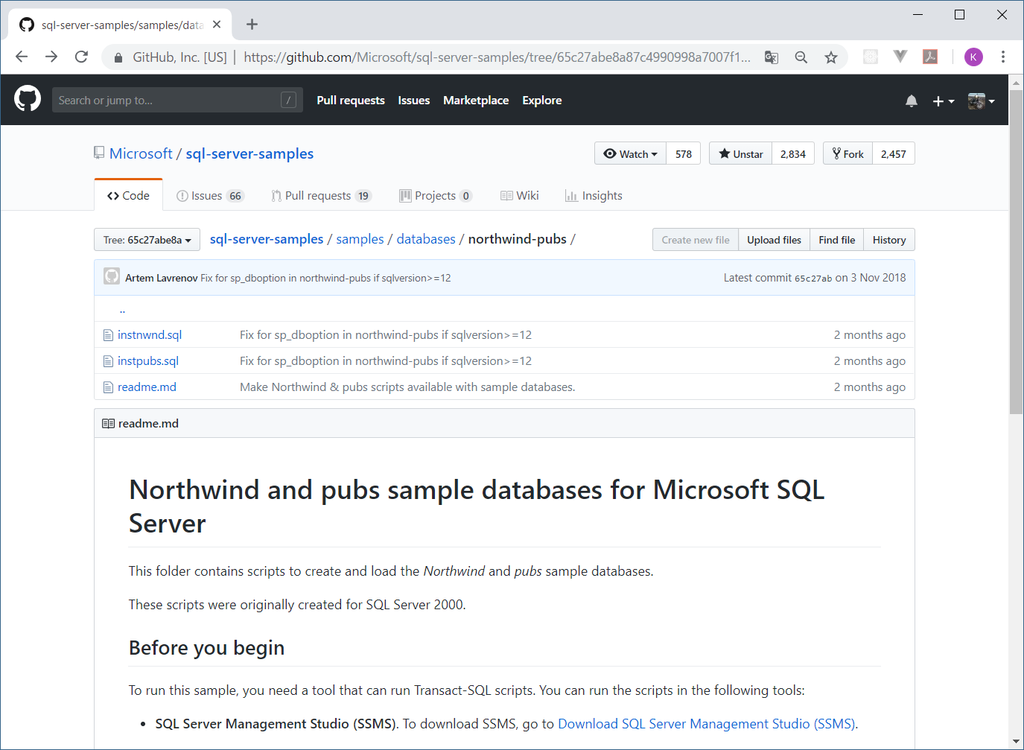Go to samples breadcrumb folder
This screenshot has width=1024, height=750.
[360, 239]
